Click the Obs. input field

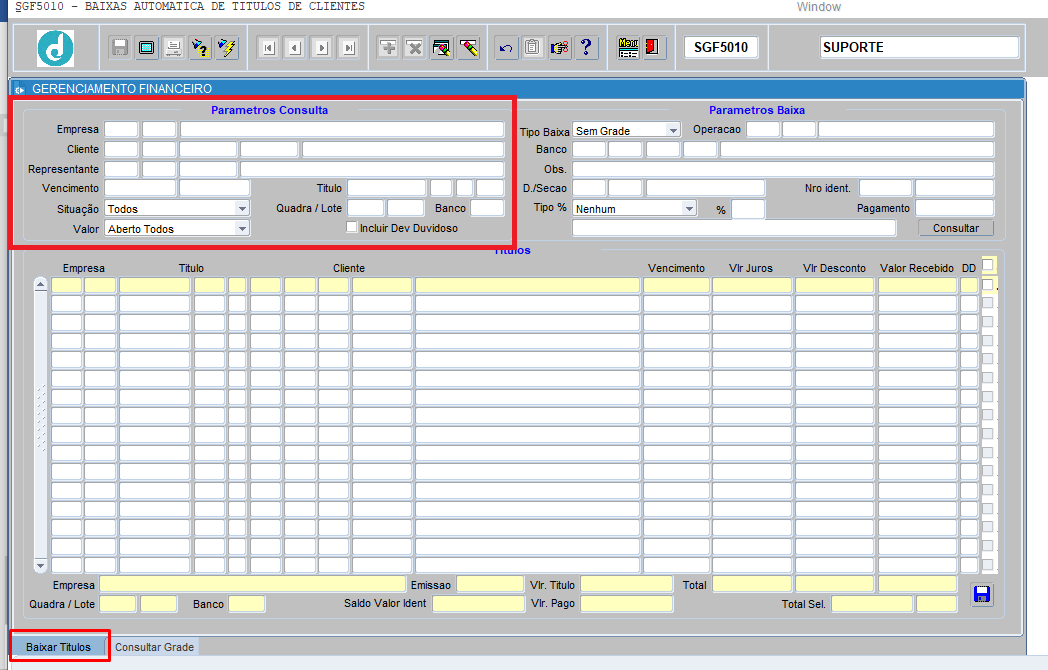pyautogui.click(x=783, y=169)
